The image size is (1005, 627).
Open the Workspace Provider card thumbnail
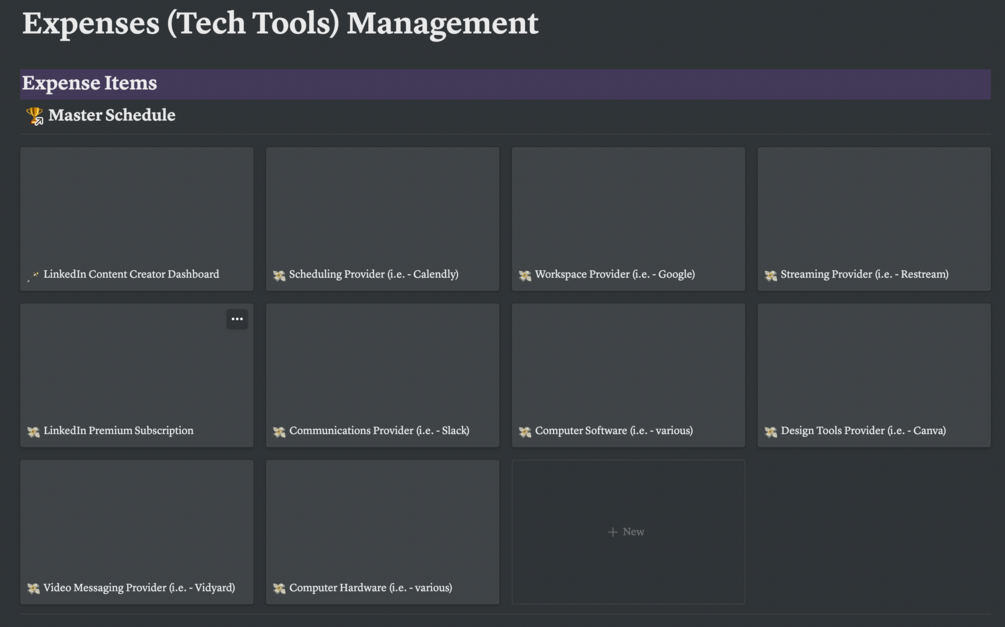coord(628,205)
